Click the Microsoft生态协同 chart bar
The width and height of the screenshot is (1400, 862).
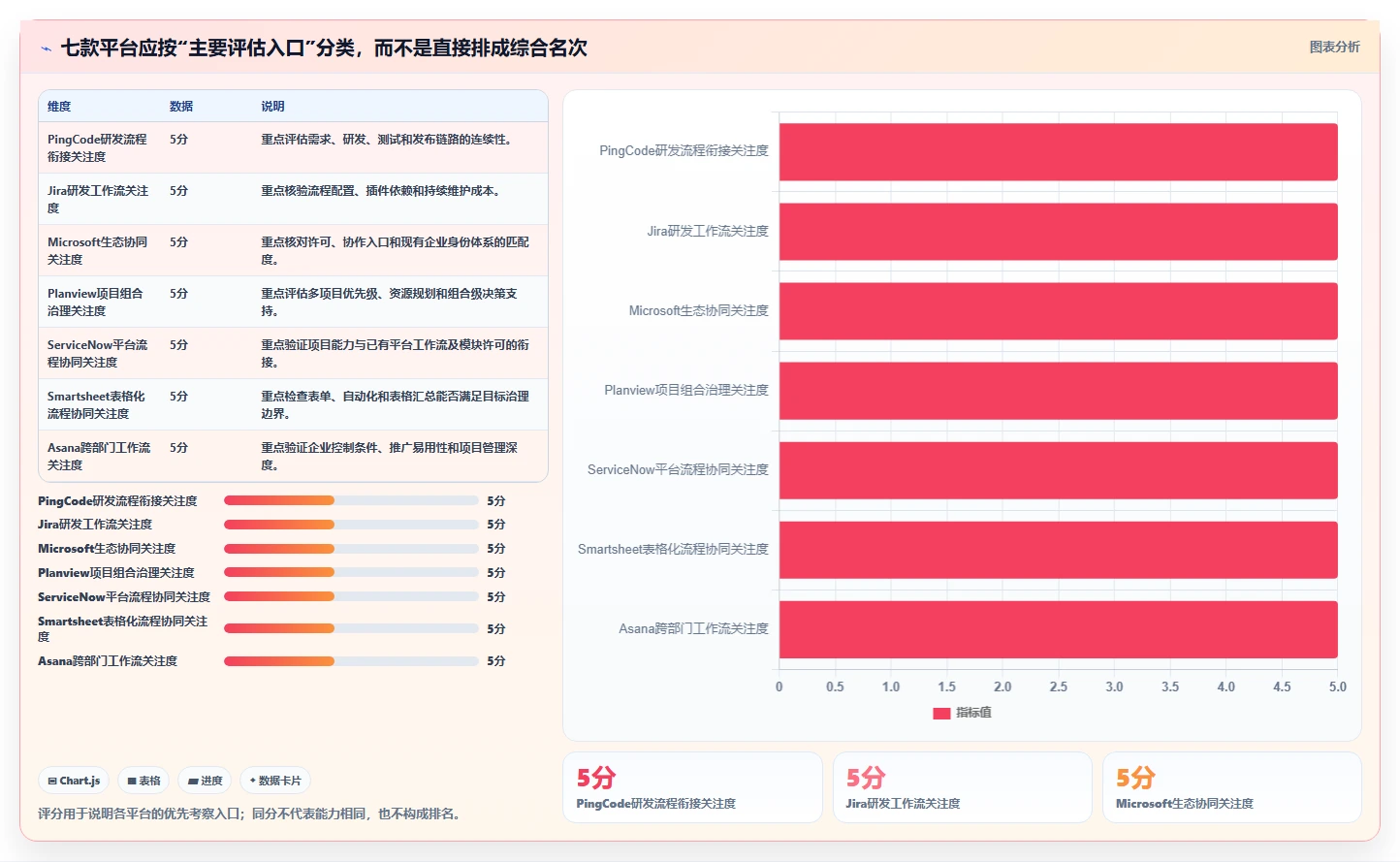point(1059,311)
